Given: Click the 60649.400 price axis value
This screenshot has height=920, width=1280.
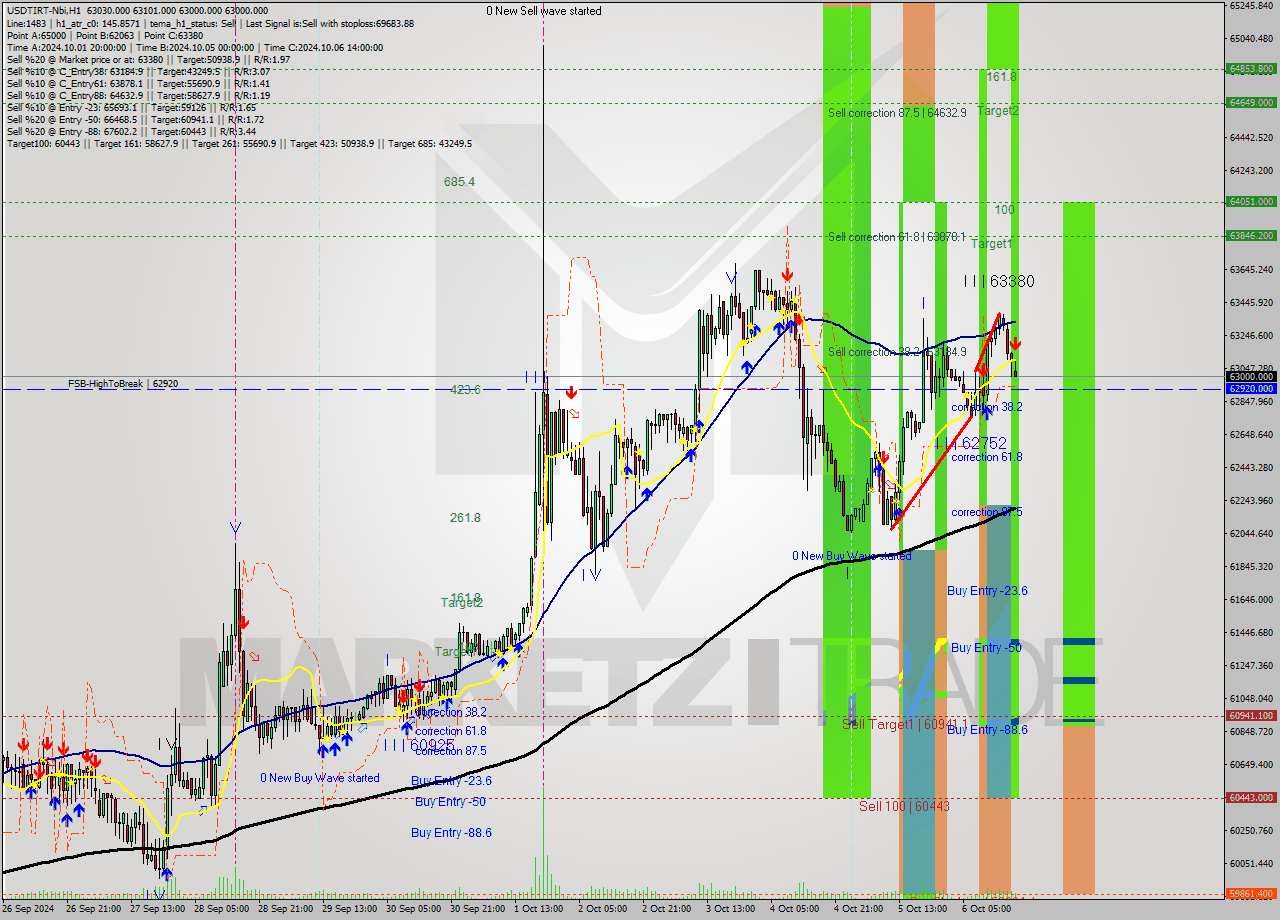Looking at the screenshot, I should pyautogui.click(x=1250, y=764).
